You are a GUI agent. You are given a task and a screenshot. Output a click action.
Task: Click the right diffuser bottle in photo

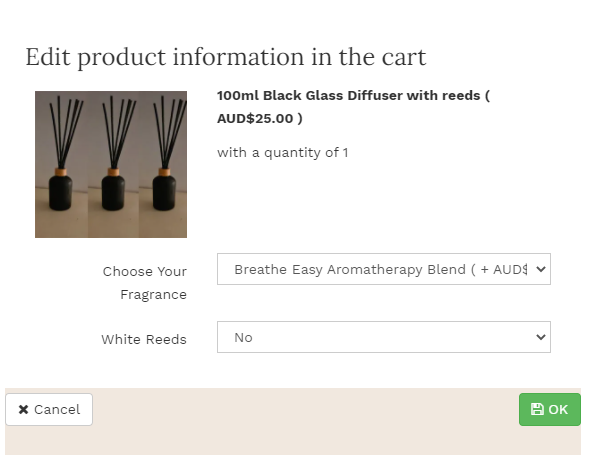pyautogui.click(x=164, y=189)
